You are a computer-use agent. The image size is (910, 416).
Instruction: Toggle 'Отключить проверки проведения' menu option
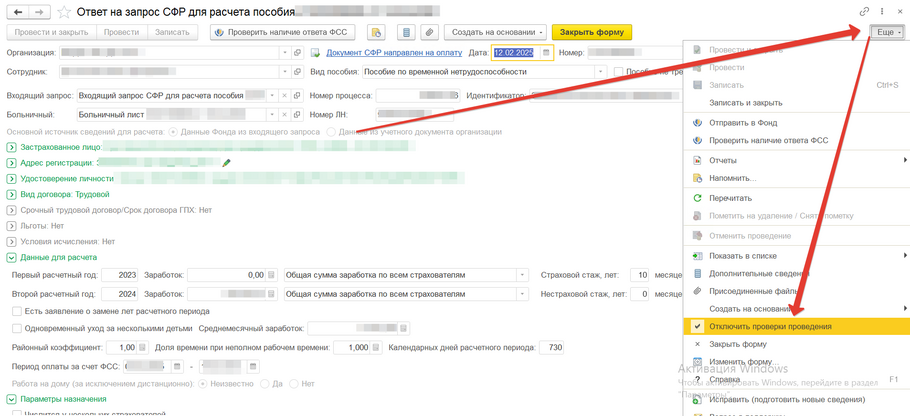[770, 326]
